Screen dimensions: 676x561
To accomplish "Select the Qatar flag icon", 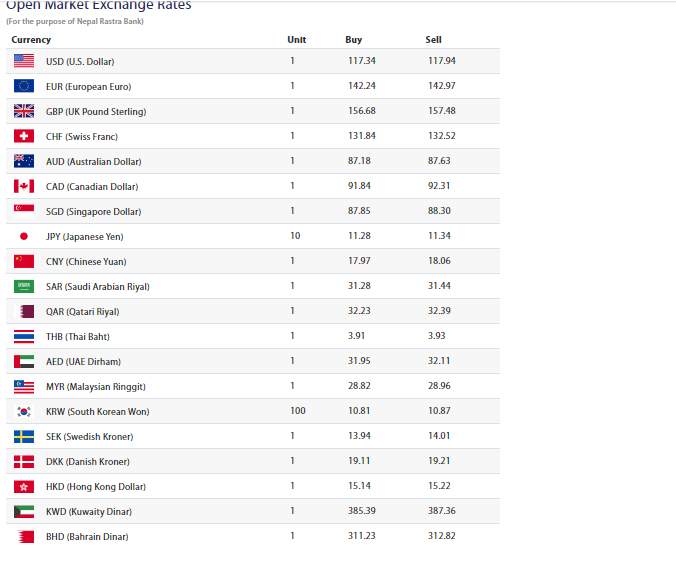I will point(24,311).
